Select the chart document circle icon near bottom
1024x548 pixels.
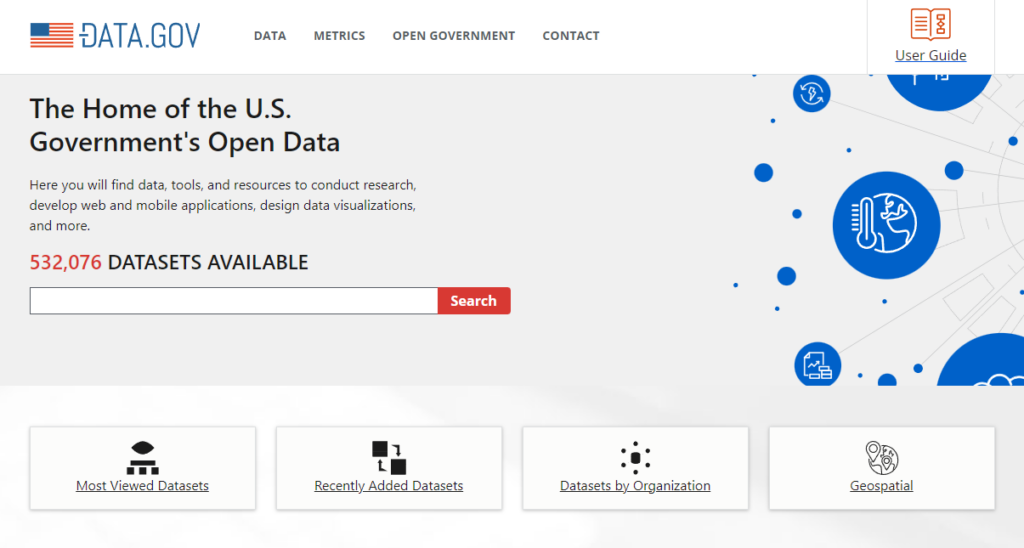[x=818, y=364]
